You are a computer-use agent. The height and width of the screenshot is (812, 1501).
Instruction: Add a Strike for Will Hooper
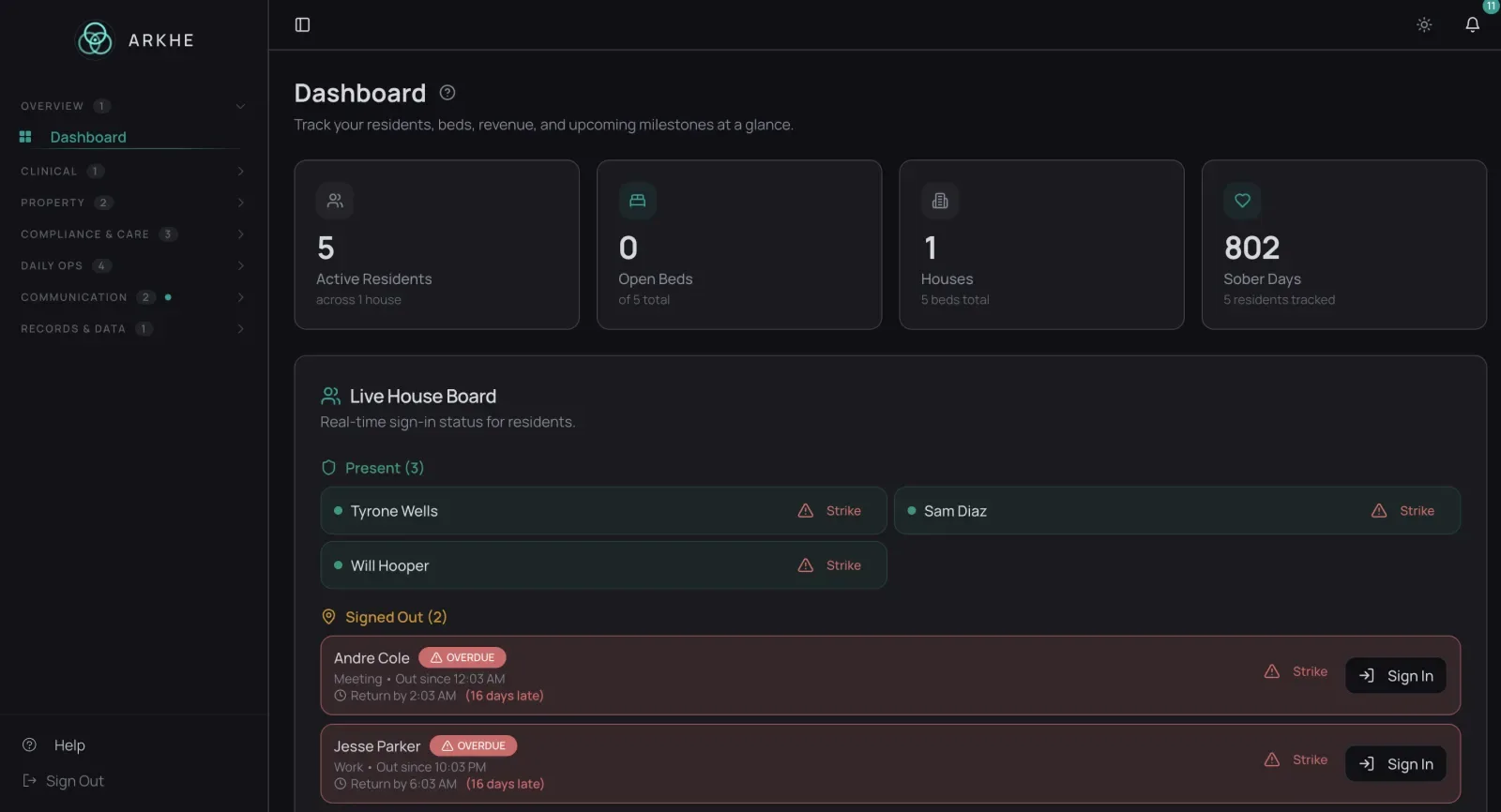tap(830, 565)
